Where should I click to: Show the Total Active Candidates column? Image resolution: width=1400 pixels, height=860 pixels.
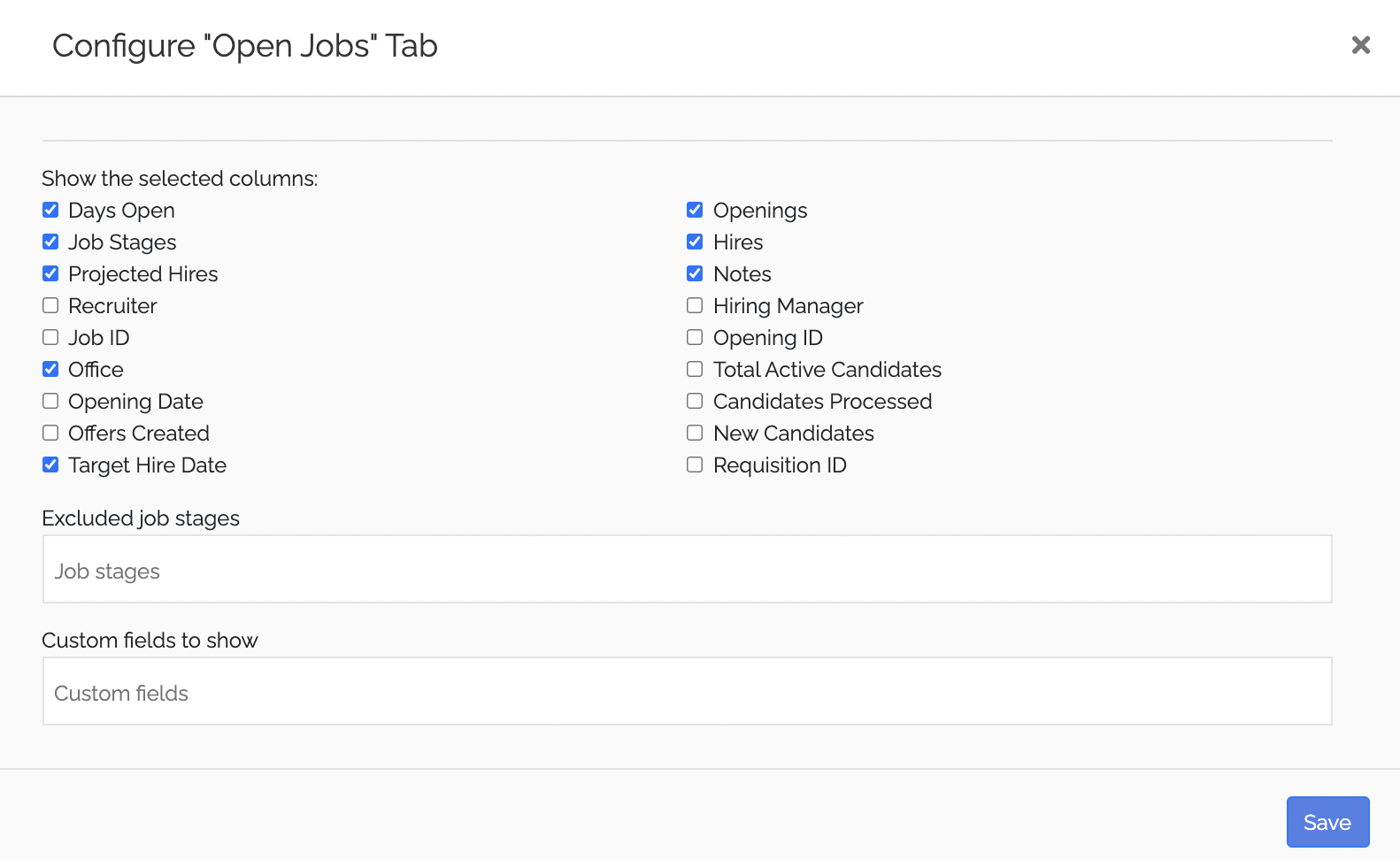point(695,370)
